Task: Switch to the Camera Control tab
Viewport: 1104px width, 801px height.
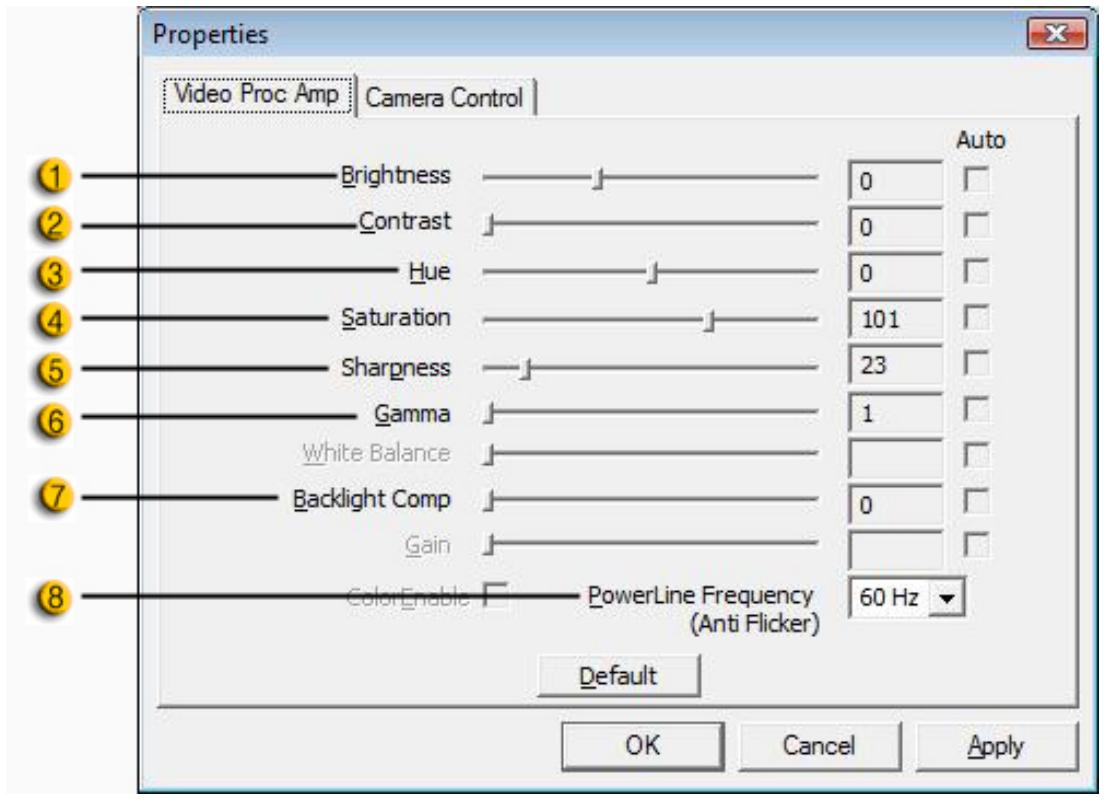Action: (x=444, y=97)
